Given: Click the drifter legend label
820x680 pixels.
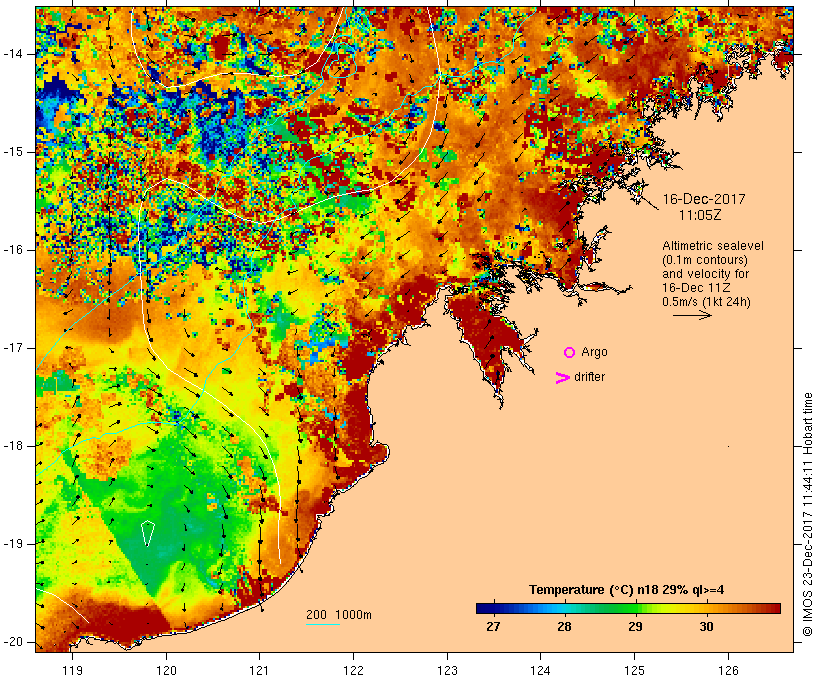Looking at the screenshot, I should [589, 377].
